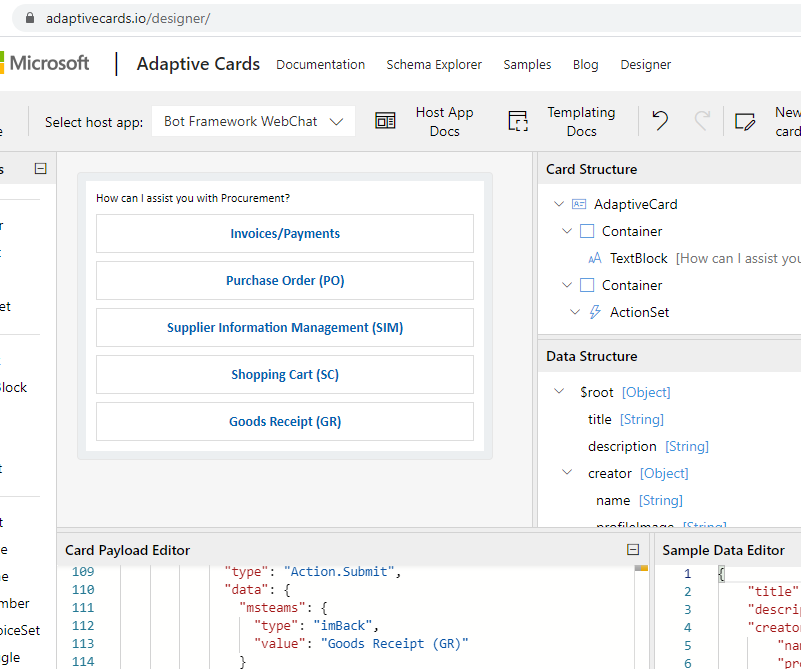Click the browser address bar lock icon
Image resolution: width=801 pixels, height=669 pixels.
coord(30,18)
